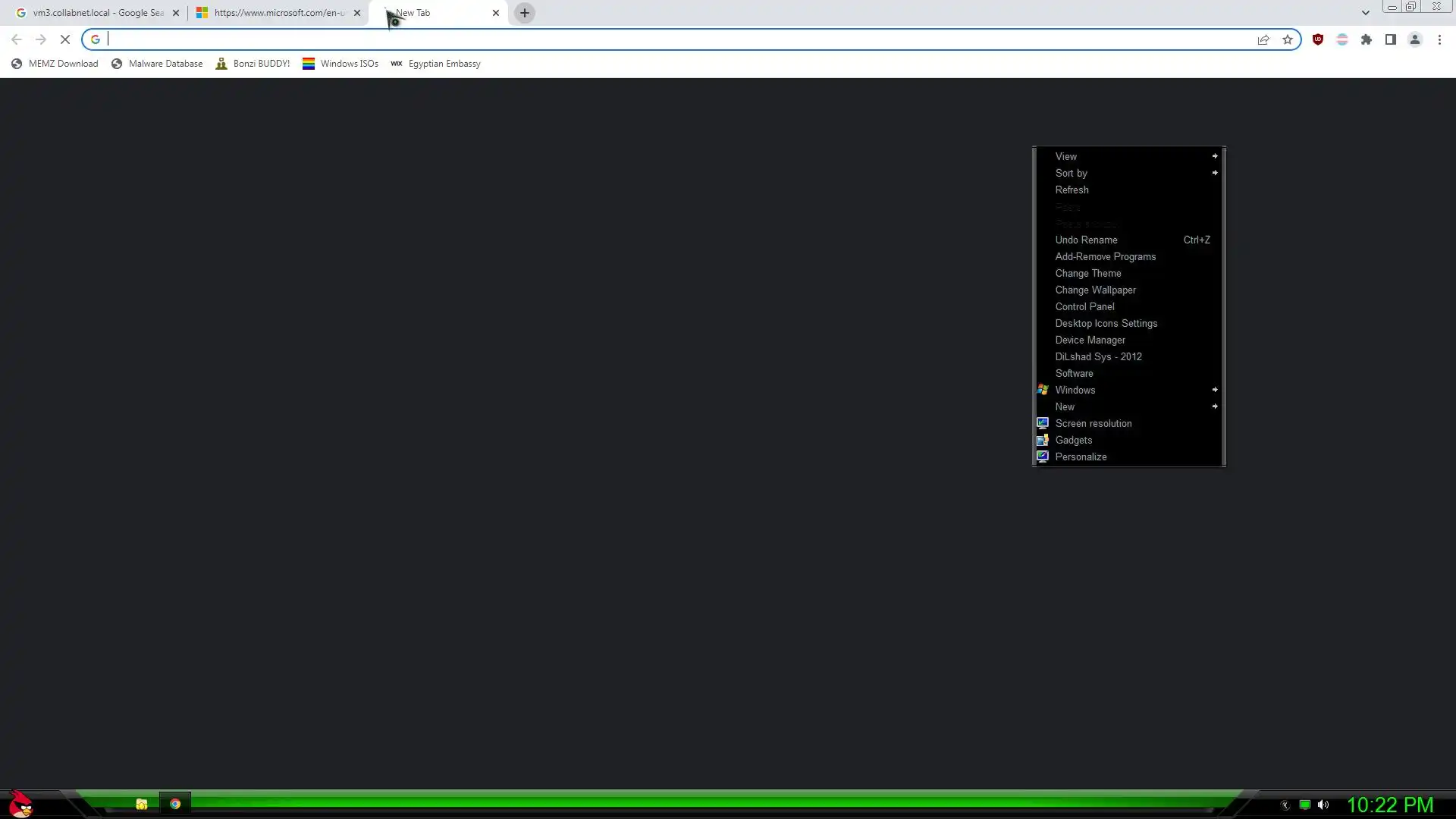Stop loading the page
The height and width of the screenshot is (819, 1456).
tap(65, 39)
